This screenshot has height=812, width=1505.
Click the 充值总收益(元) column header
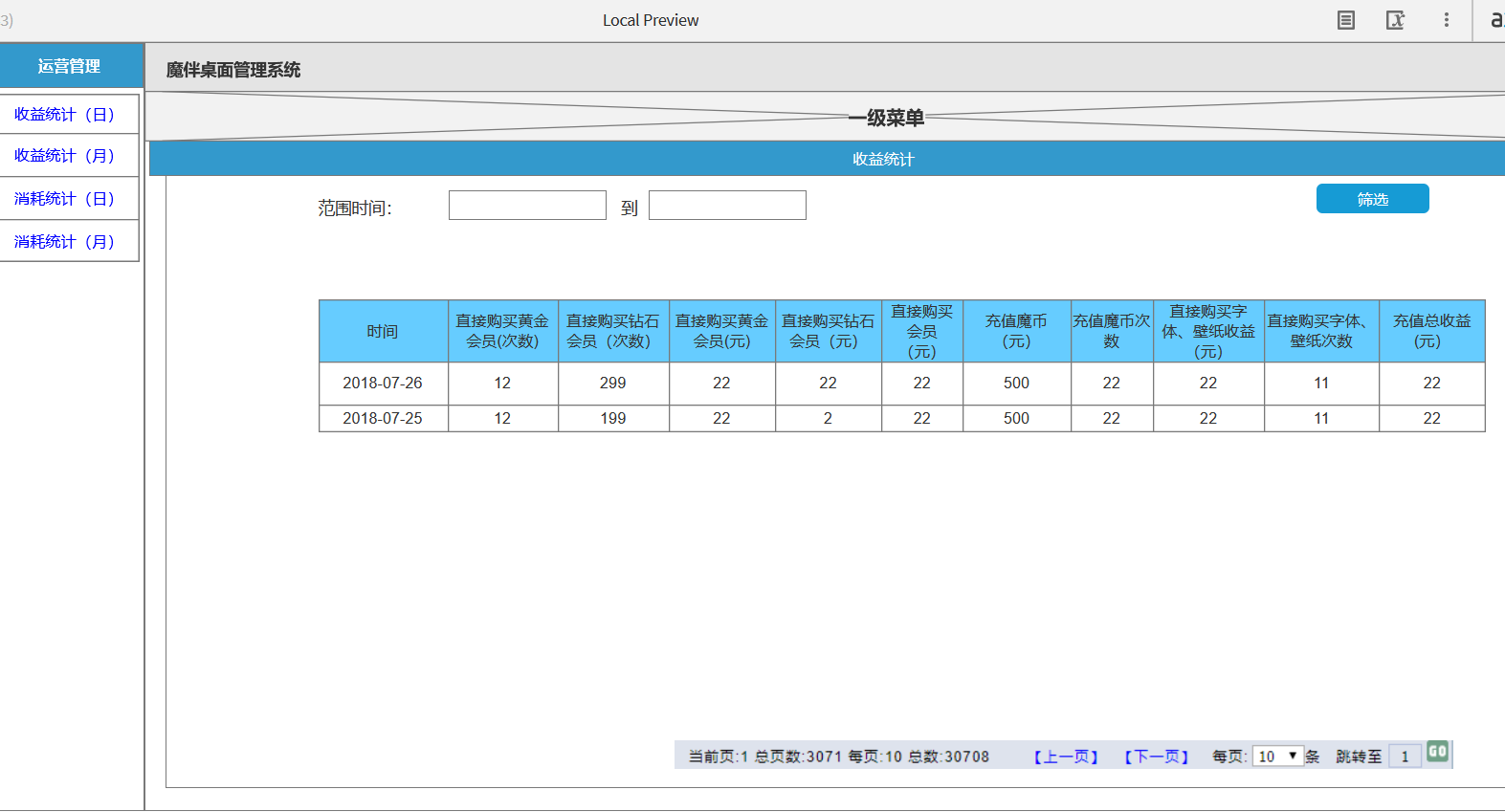[x=1432, y=331]
